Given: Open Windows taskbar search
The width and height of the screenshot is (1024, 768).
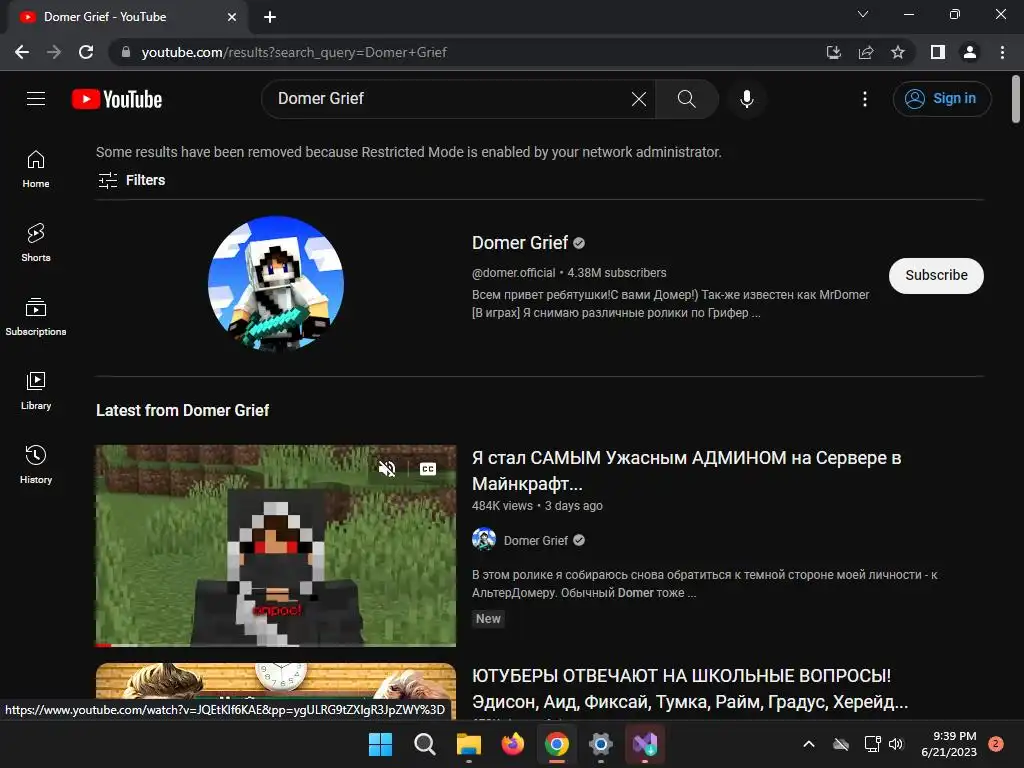Looking at the screenshot, I should tap(424, 744).
